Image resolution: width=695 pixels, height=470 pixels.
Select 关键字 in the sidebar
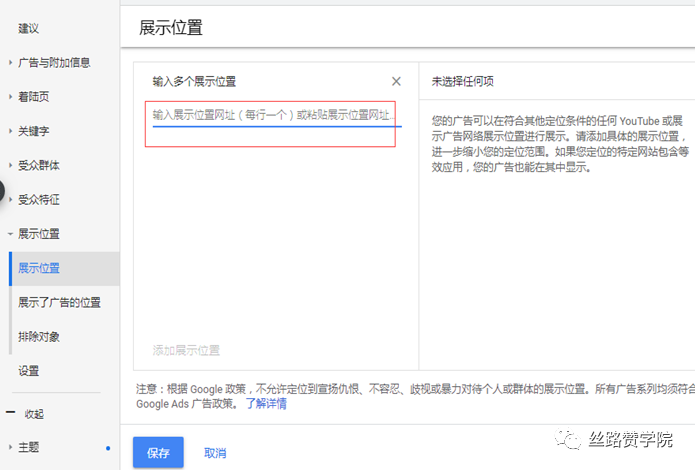(x=33, y=131)
